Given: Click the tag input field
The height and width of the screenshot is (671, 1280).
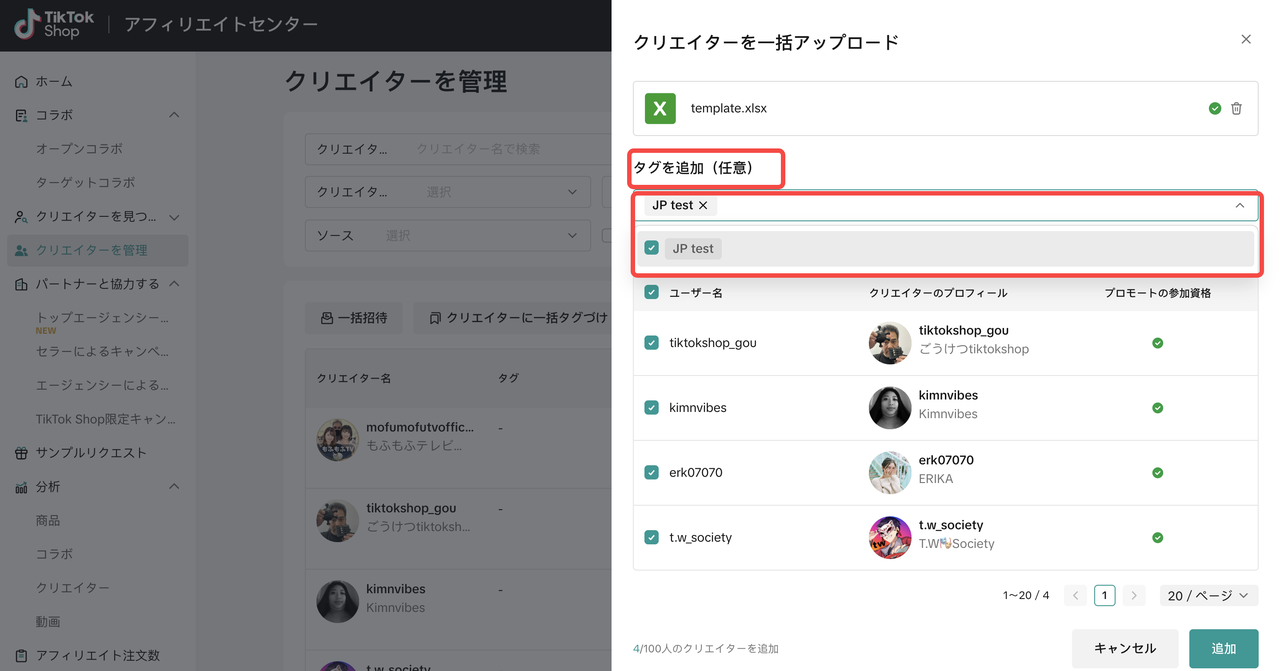Looking at the screenshot, I should [945, 205].
